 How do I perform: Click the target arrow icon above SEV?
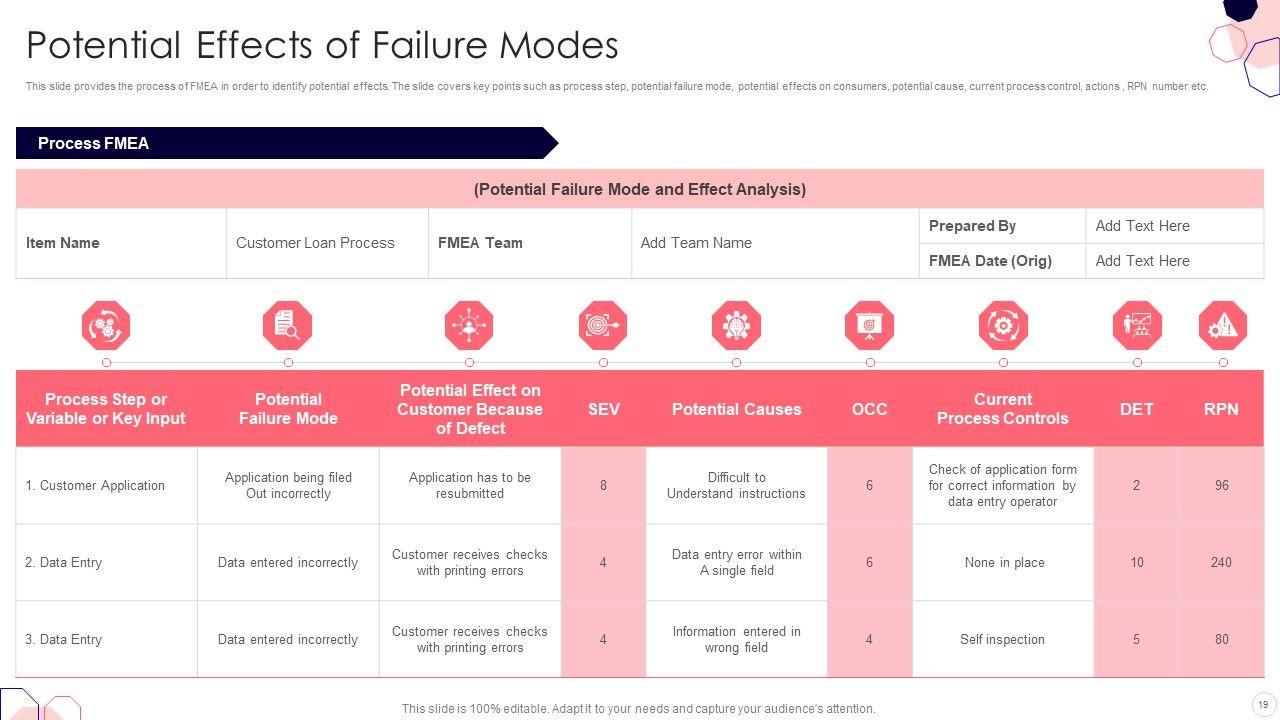(x=603, y=326)
